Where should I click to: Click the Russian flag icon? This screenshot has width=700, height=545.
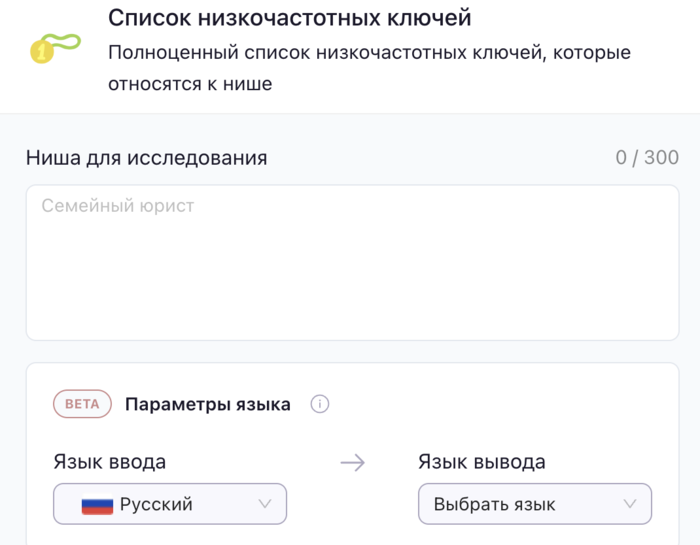pyautogui.click(x=97, y=504)
